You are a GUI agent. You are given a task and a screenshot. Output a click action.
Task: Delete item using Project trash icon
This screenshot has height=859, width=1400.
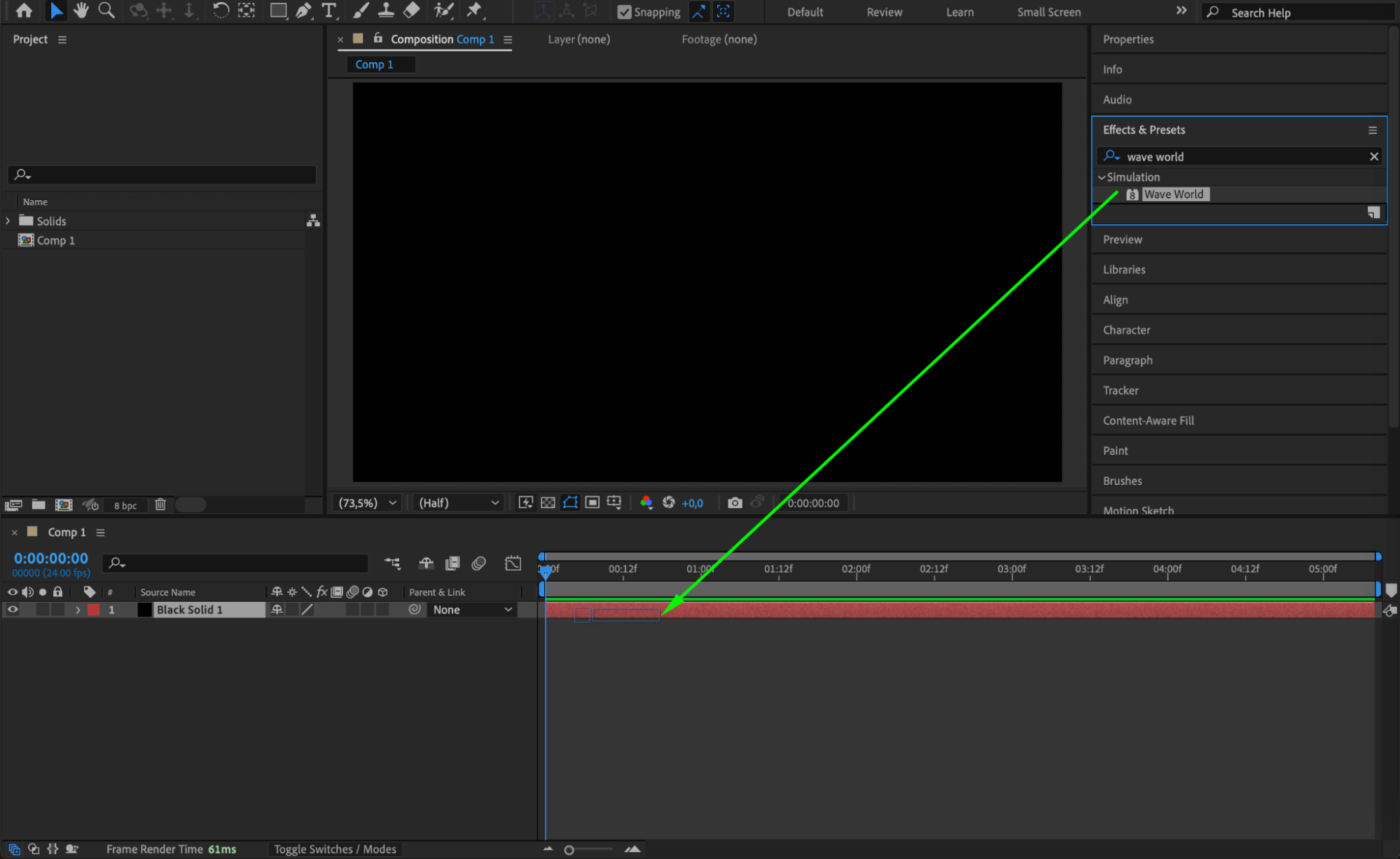(x=160, y=504)
